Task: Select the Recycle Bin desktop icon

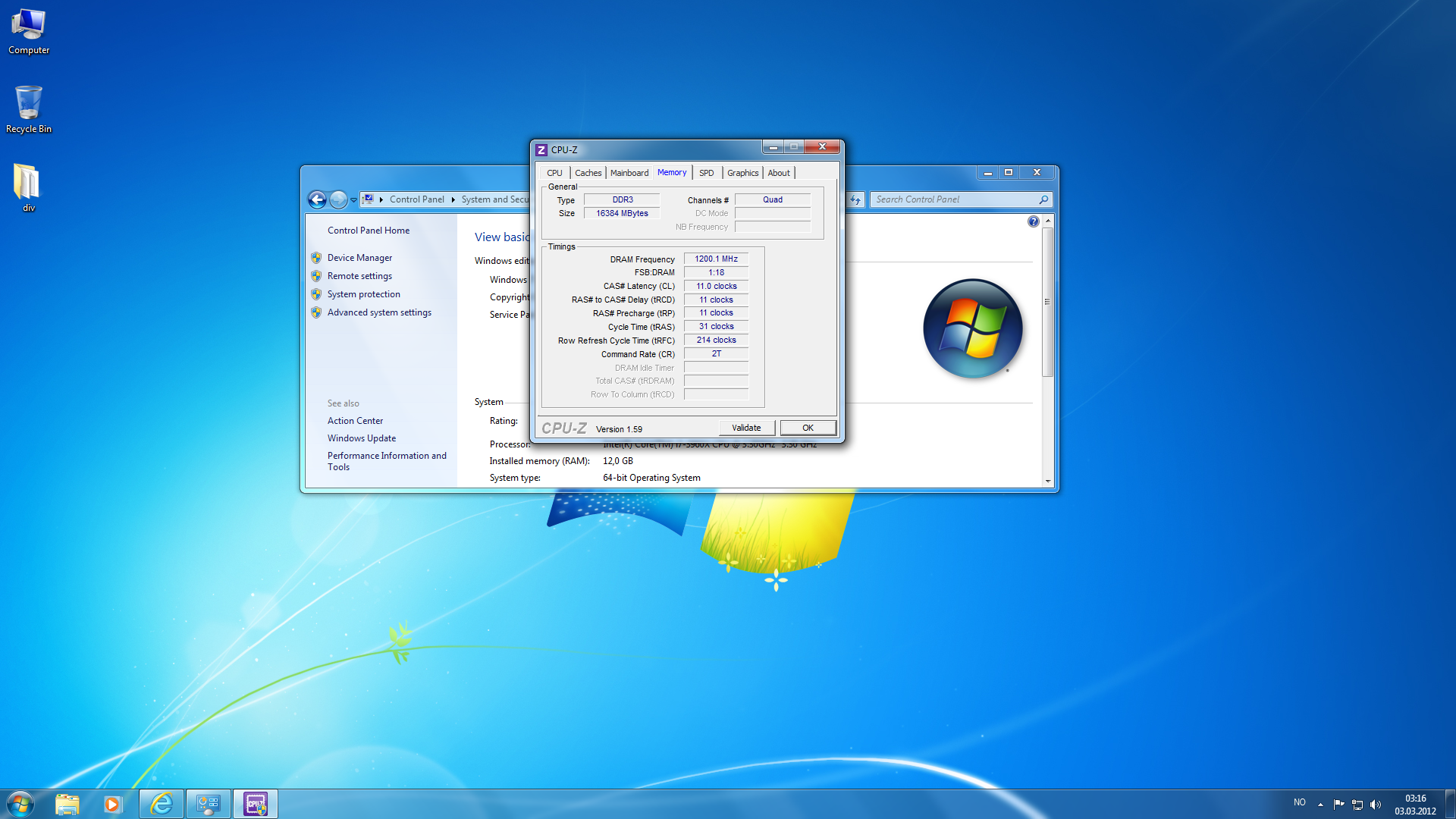Action: click(x=29, y=109)
